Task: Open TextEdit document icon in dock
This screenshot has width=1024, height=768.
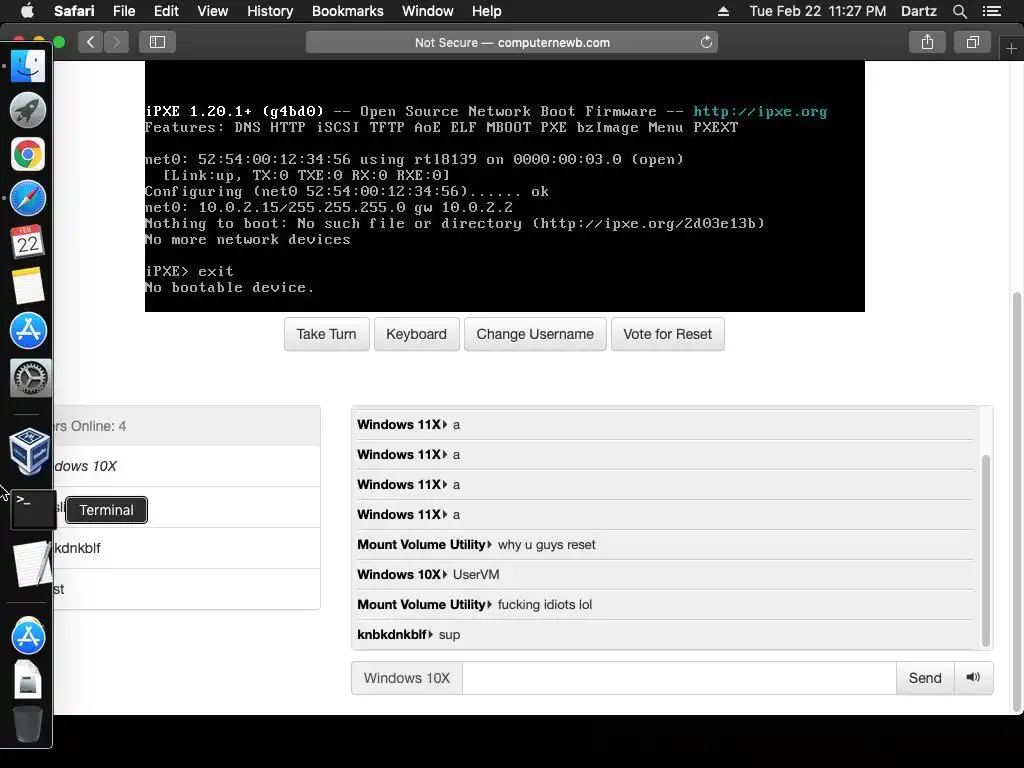Action: click(x=31, y=563)
